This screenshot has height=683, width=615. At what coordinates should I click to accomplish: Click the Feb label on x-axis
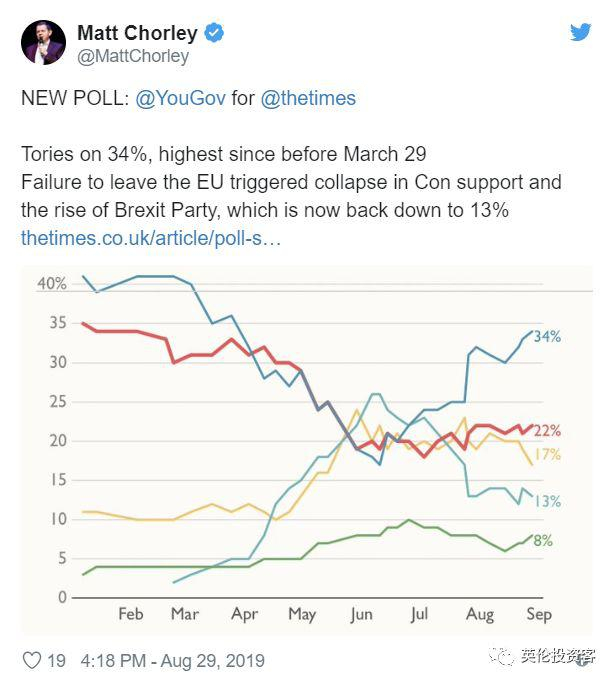click(x=131, y=614)
